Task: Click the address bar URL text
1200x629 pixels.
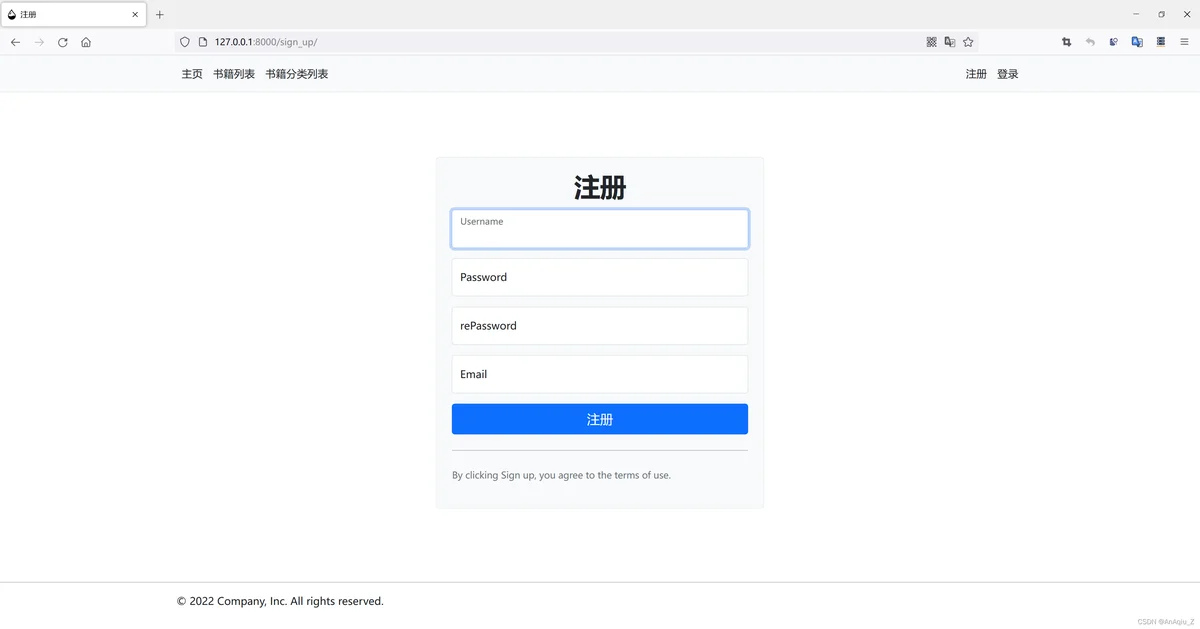Action: coord(266,42)
